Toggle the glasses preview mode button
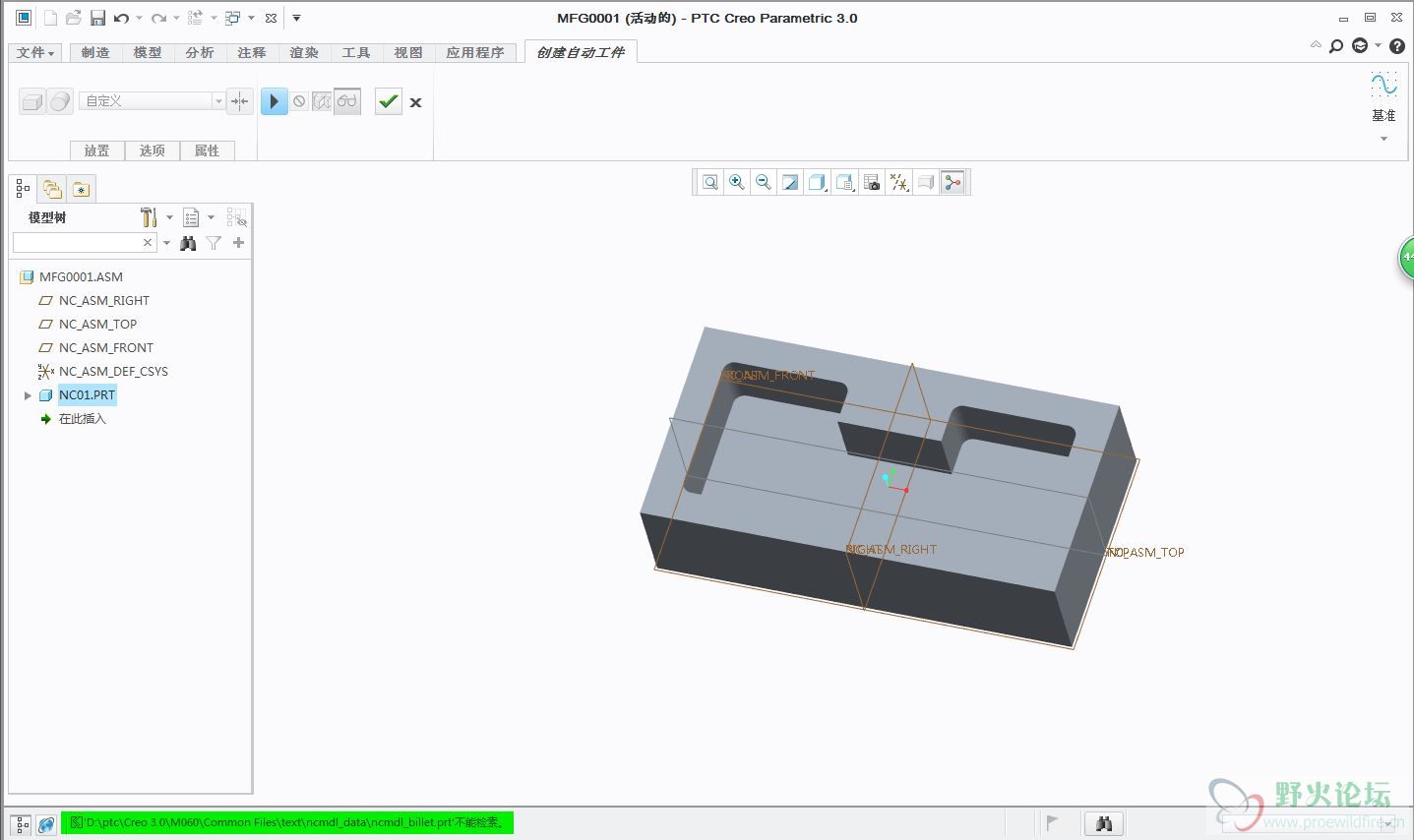Viewport: 1414px width, 840px height. [347, 101]
